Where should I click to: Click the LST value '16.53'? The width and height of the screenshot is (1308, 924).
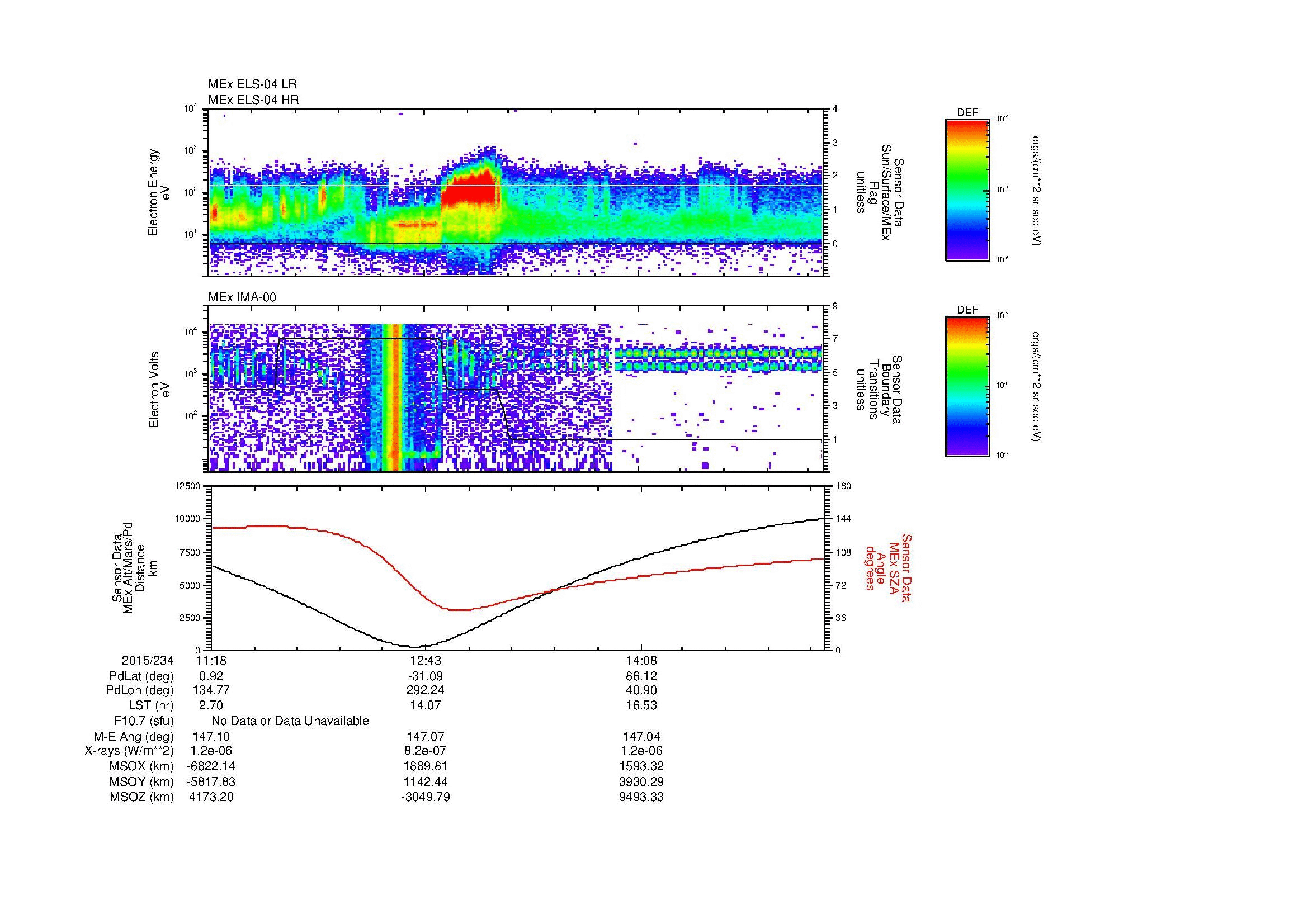(x=641, y=705)
